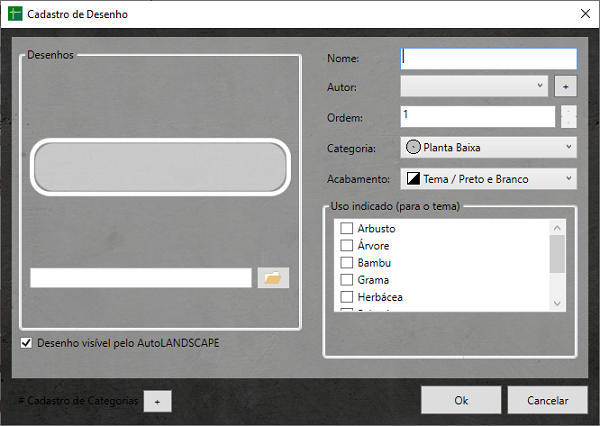
Task: Click the black and white Acabamento icon
Action: [413, 179]
